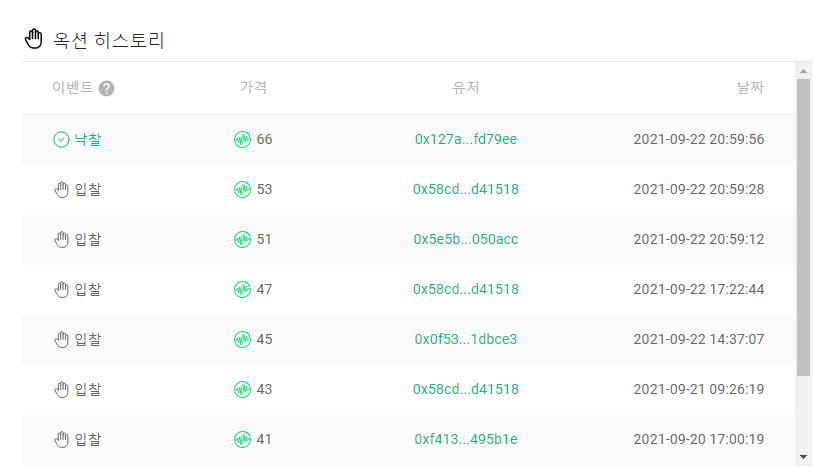Click the green token icon next to price 41

(x=242, y=439)
